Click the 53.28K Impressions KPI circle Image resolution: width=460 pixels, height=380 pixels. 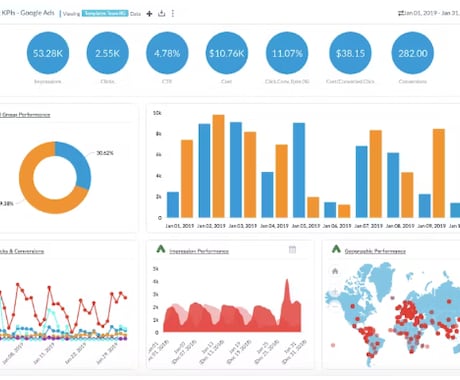point(48,53)
